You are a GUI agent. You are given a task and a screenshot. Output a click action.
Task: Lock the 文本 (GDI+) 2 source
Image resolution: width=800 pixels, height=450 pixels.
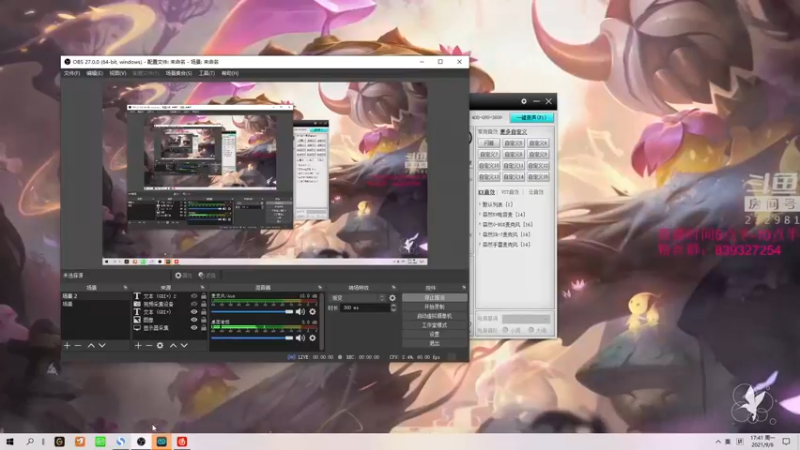(x=204, y=296)
